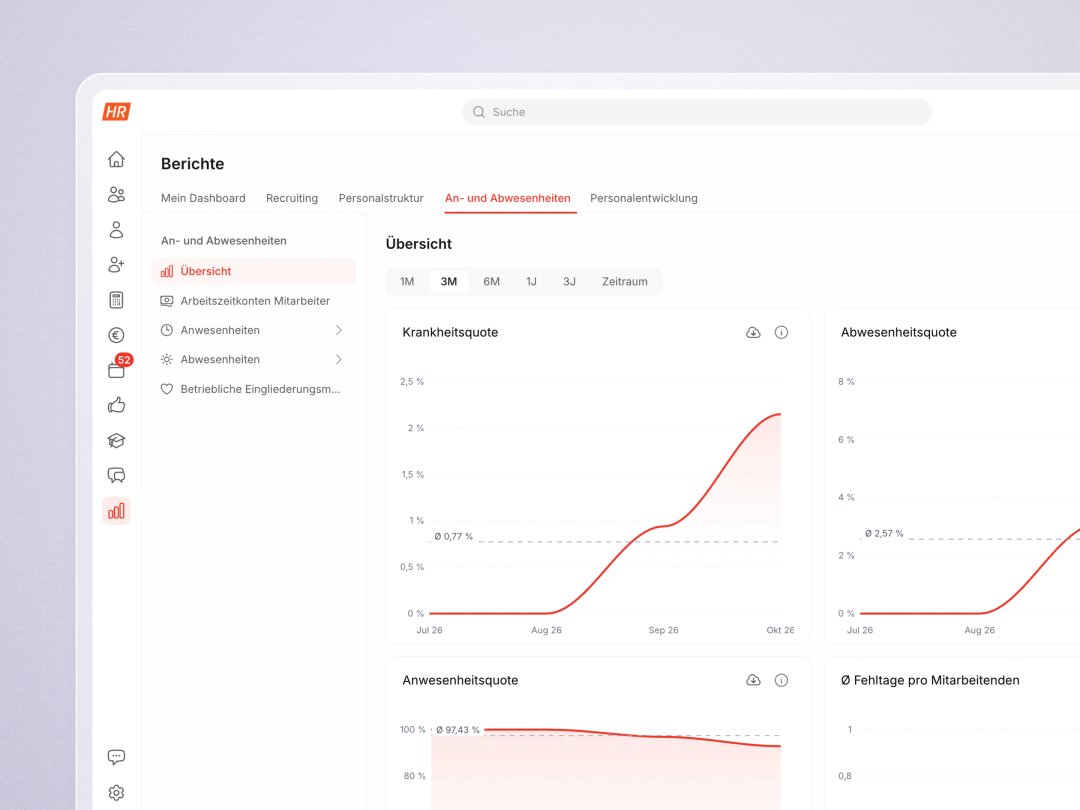Switch to the Personalentwicklung tab
This screenshot has width=1080, height=810.
coord(643,198)
